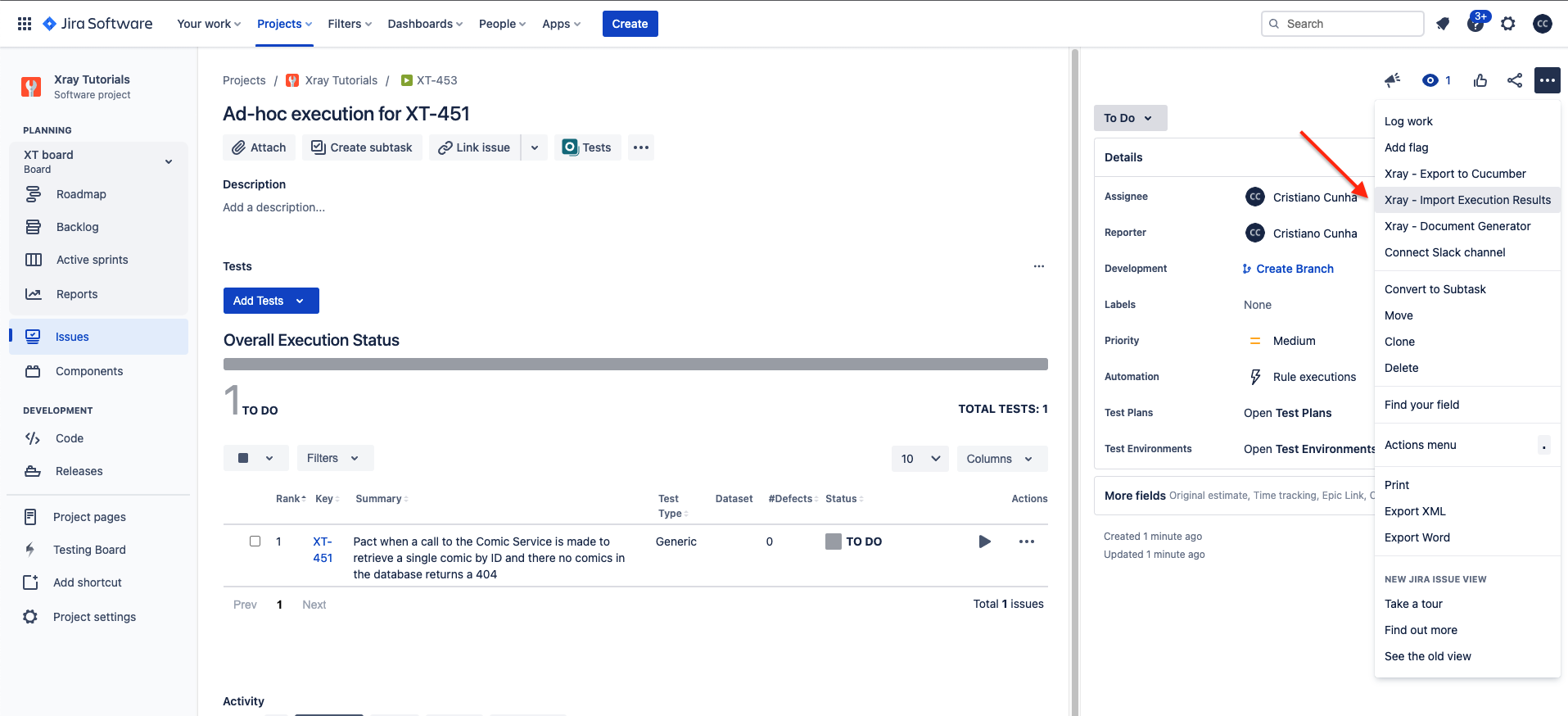Viewport: 1568px width, 716px height.
Task: Open the CC profile avatar menu
Action: [x=1543, y=24]
